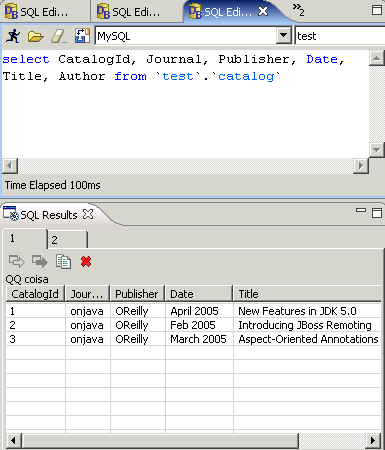This screenshot has width=385, height=450.
Task: Clear editor with eraser icon
Action: pyautogui.click(x=59, y=36)
